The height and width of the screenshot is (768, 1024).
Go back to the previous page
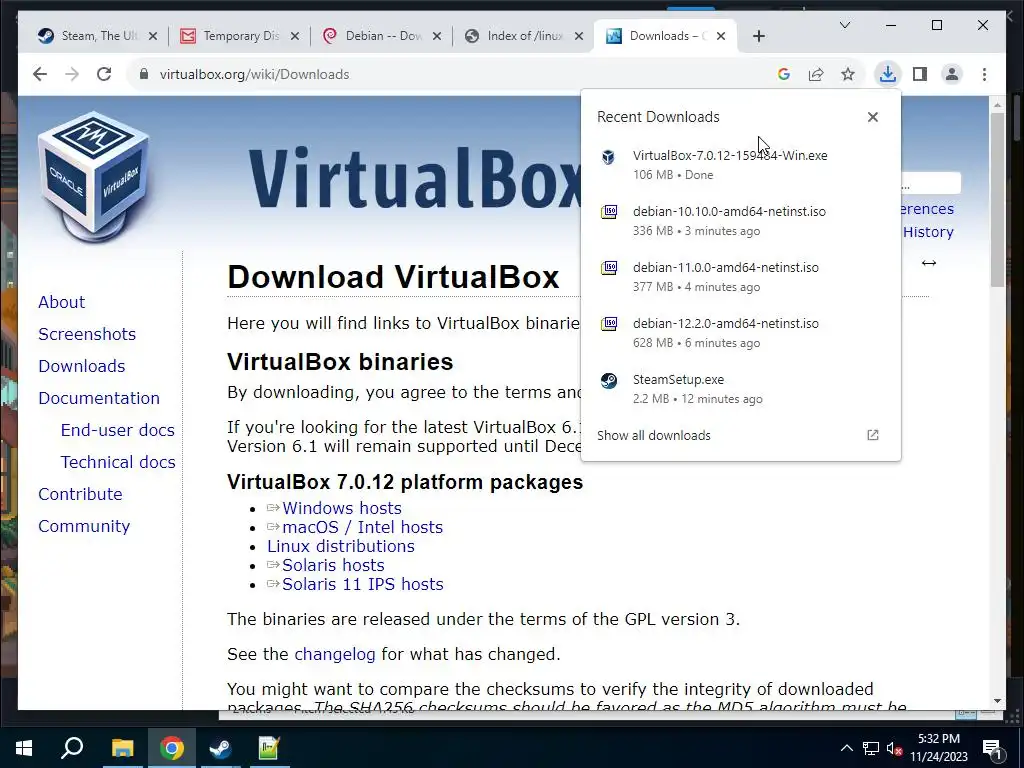pyautogui.click(x=40, y=74)
